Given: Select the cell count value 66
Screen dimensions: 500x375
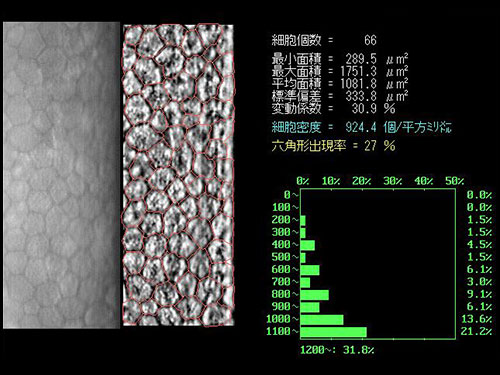Looking at the screenshot, I should pos(370,40).
